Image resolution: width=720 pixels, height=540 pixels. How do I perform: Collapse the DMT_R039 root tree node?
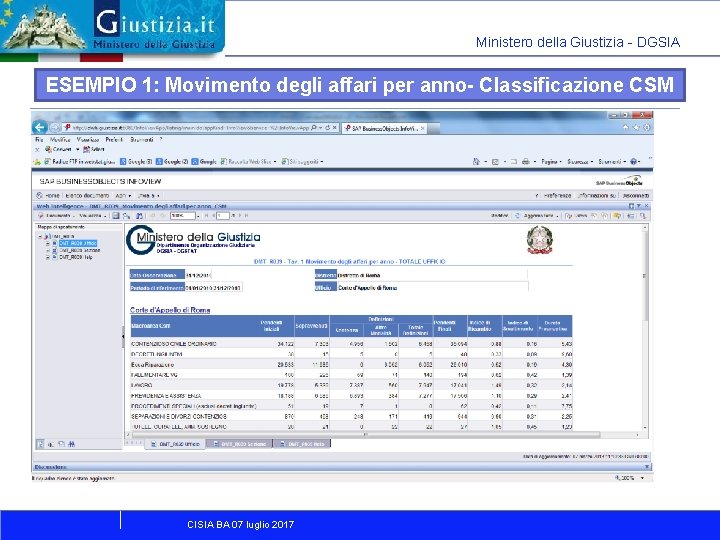40,236
